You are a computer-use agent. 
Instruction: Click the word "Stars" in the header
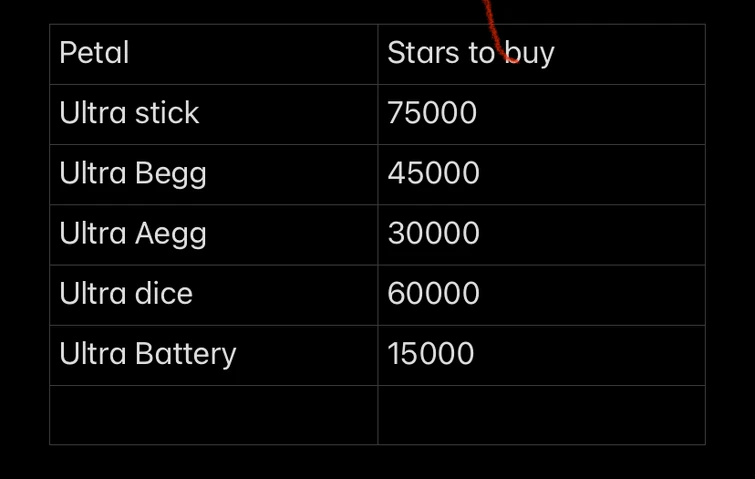pos(423,53)
